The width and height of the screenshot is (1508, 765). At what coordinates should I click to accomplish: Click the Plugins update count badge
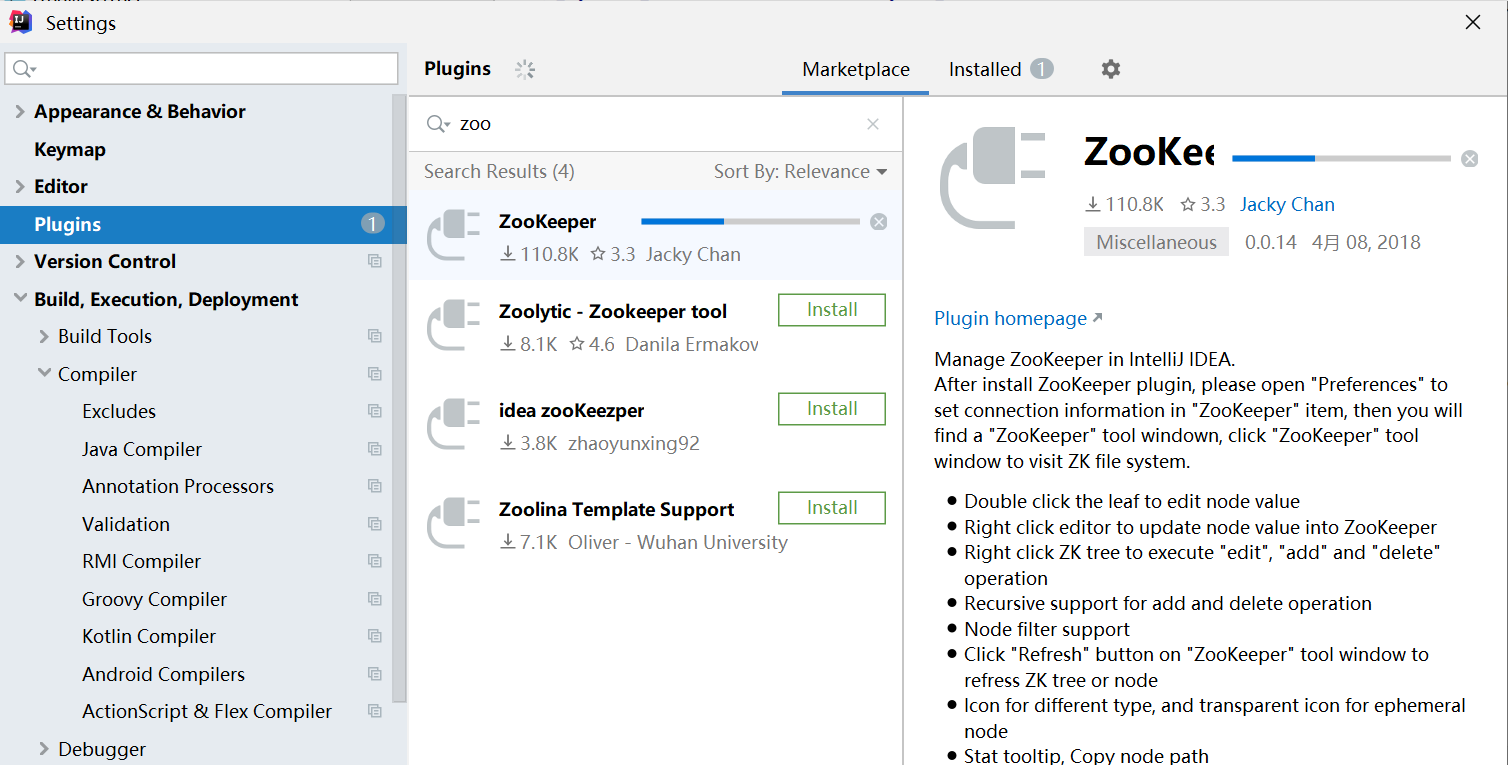(373, 224)
